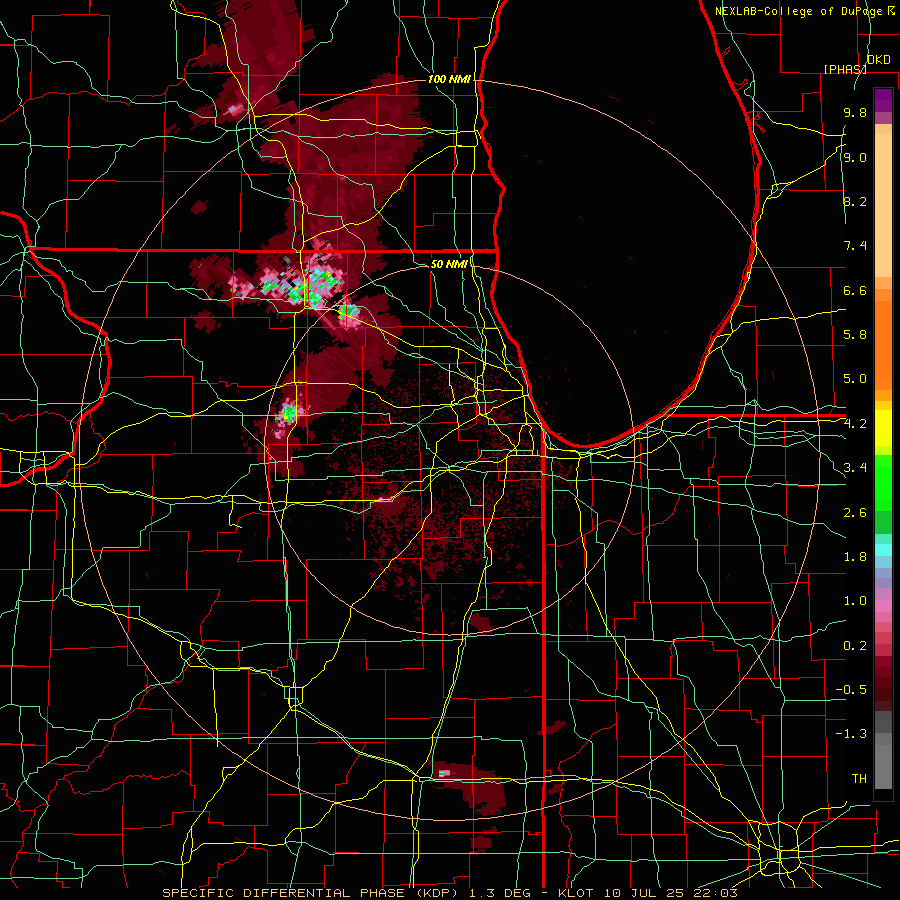Click the [PHAS] product label
The height and width of the screenshot is (900, 900).
[845, 69]
